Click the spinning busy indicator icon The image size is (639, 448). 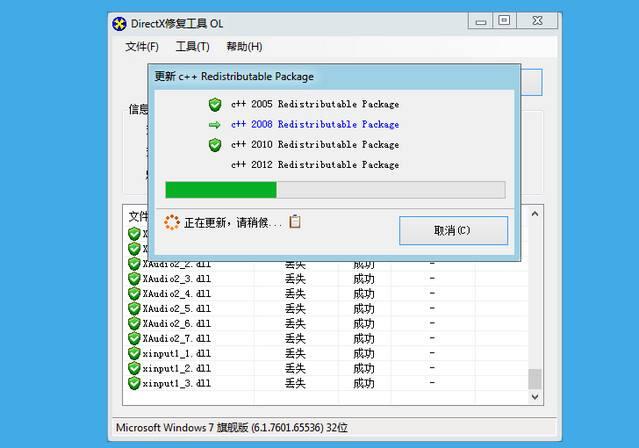(172, 222)
